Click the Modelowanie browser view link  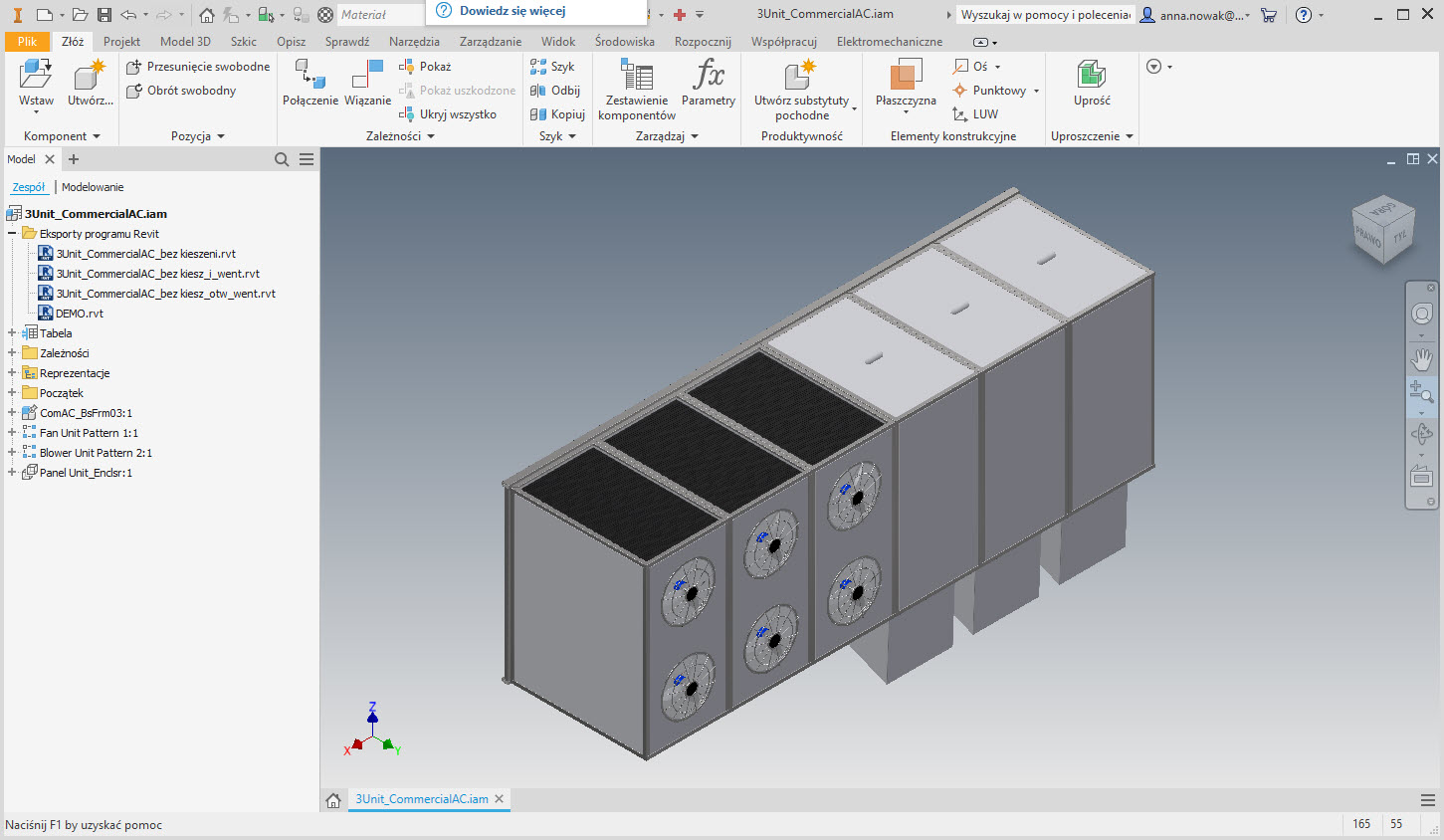[x=93, y=187]
